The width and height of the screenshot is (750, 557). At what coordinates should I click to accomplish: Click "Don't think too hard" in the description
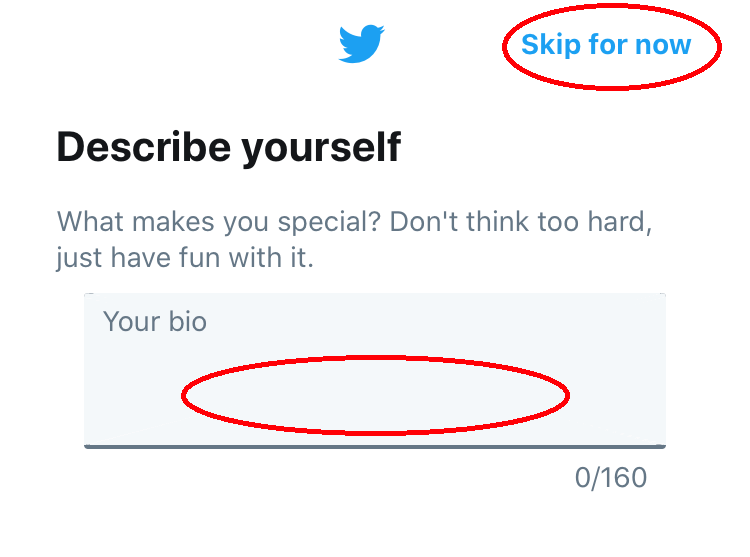515,221
